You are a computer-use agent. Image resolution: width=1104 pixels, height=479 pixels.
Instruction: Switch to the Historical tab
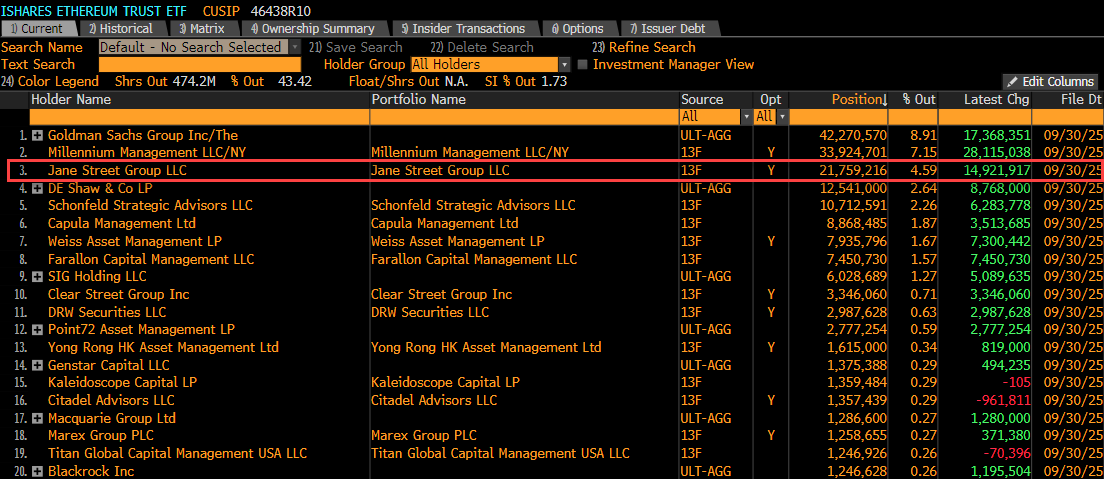[x=121, y=29]
